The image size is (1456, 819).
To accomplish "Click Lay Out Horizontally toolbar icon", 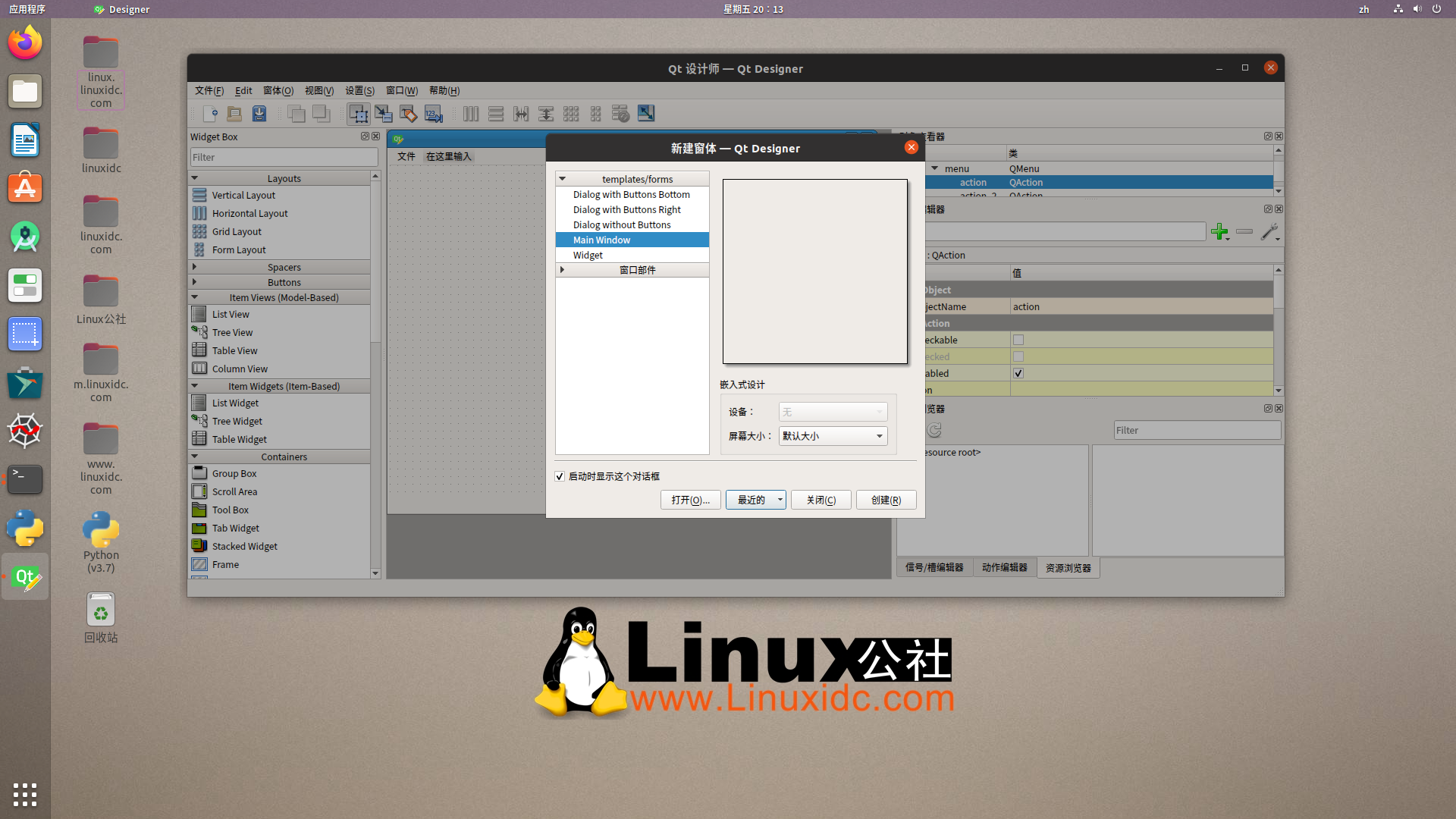I will (471, 114).
